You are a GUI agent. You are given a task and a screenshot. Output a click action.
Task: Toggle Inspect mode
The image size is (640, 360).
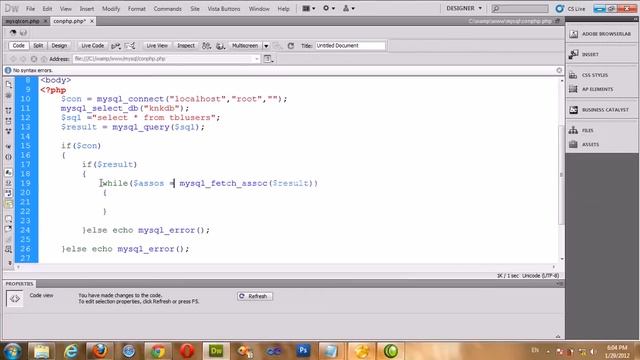click(186, 46)
